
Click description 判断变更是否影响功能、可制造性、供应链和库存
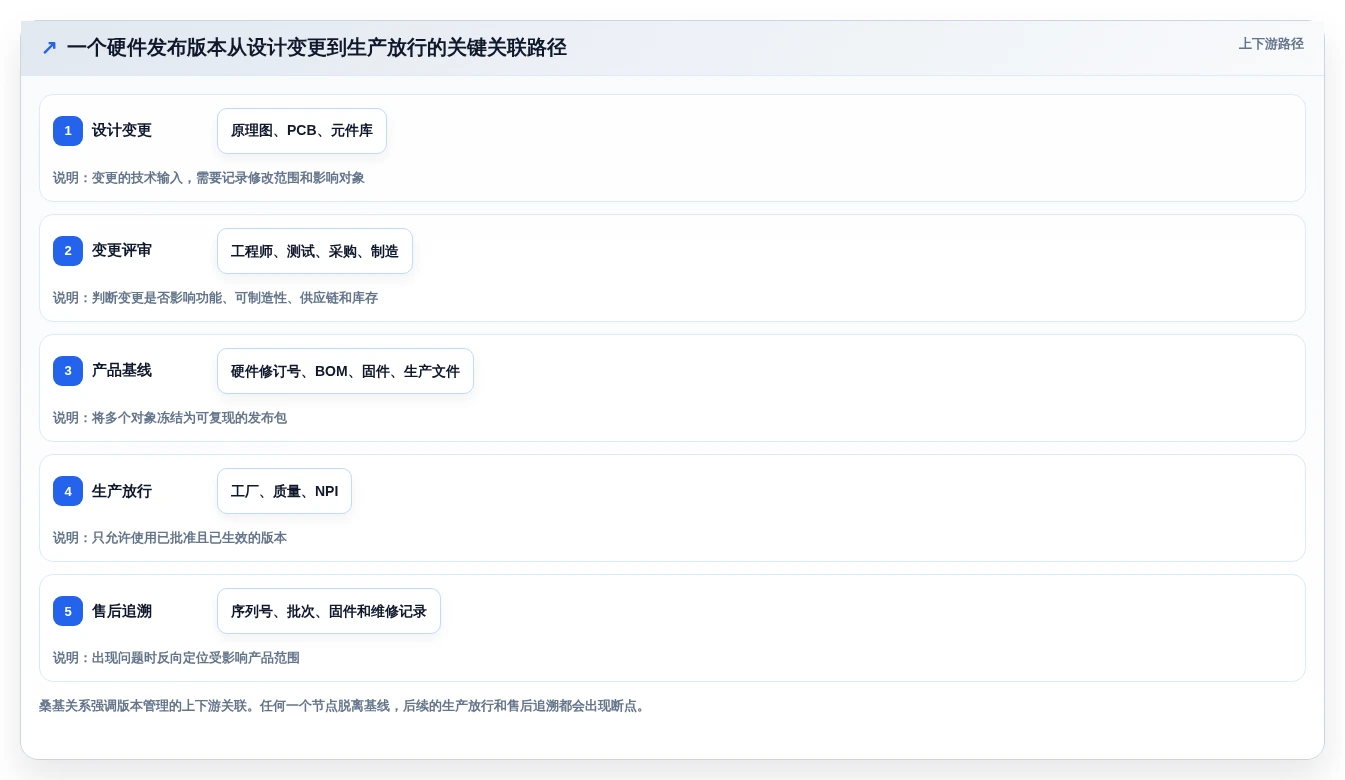pyautogui.click(x=235, y=298)
